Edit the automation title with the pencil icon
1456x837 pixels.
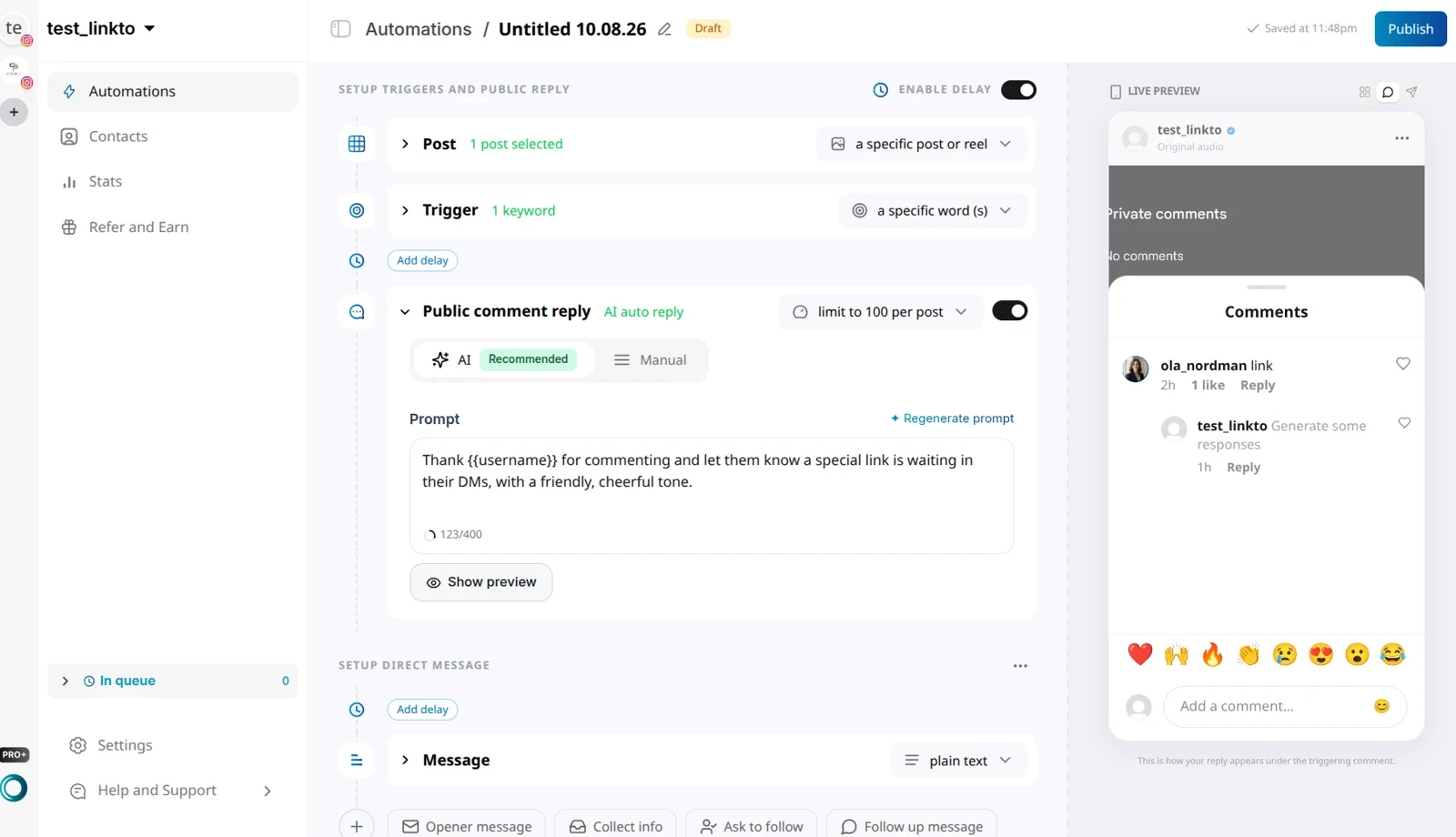(x=664, y=29)
